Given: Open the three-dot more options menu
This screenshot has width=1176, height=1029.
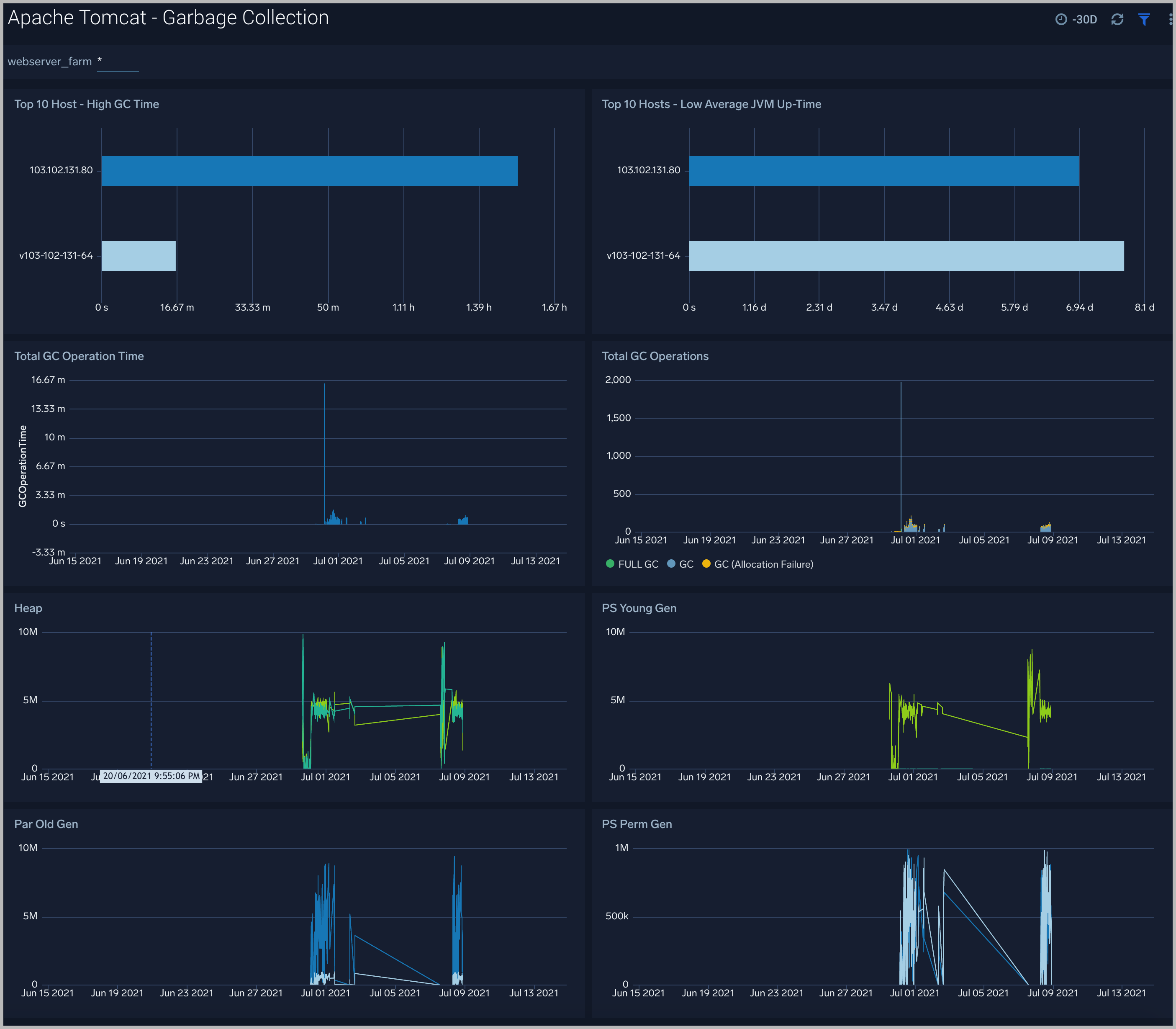Looking at the screenshot, I should pyautogui.click(x=1170, y=20).
